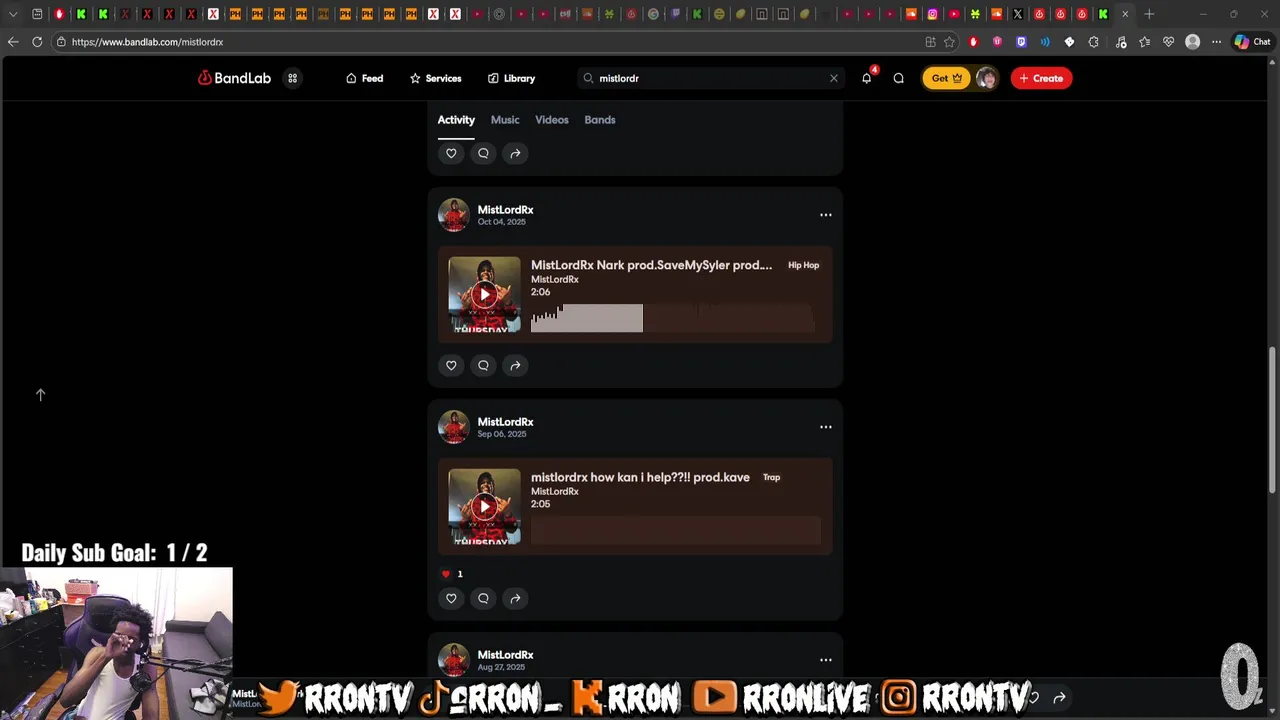This screenshot has width=1280, height=720.
Task: Open the Extensions puzzle icon
Action: pos(1093,42)
